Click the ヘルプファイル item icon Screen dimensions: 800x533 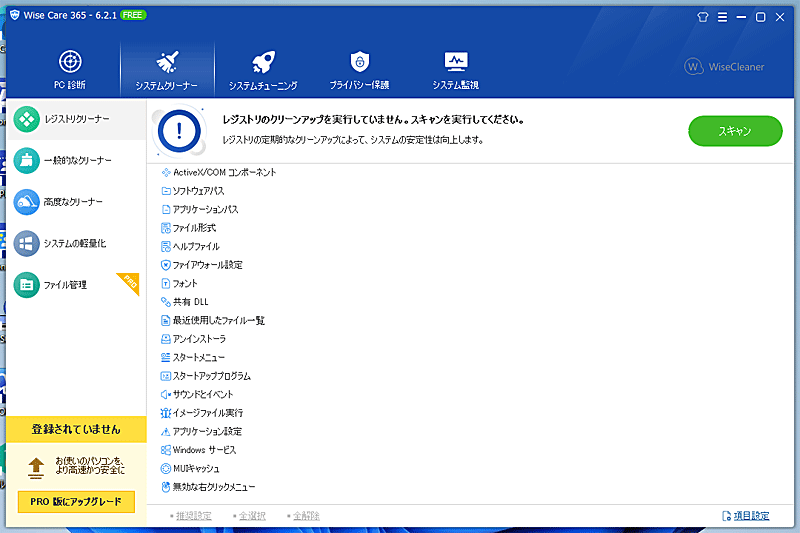coord(166,246)
